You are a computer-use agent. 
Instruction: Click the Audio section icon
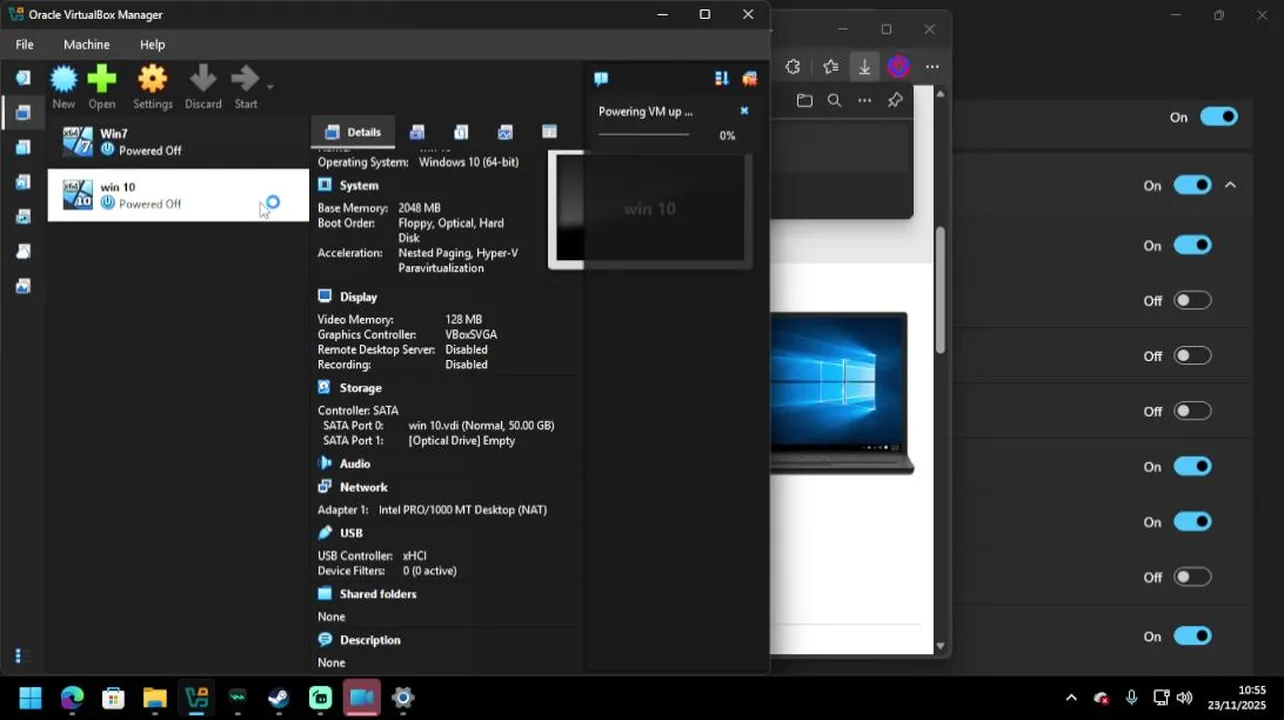point(325,463)
